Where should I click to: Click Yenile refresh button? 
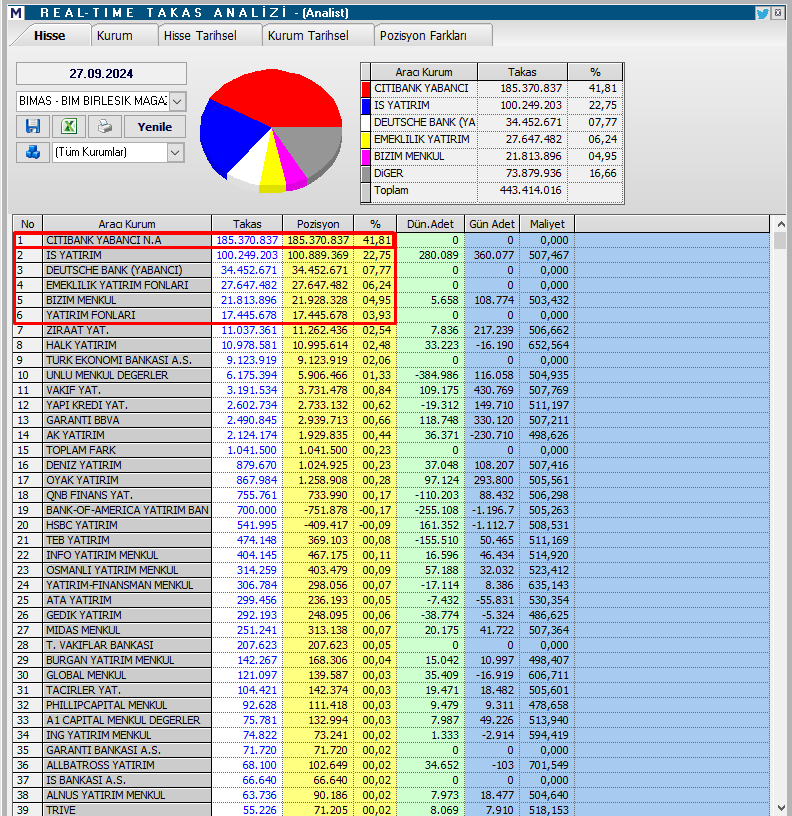tap(155, 126)
